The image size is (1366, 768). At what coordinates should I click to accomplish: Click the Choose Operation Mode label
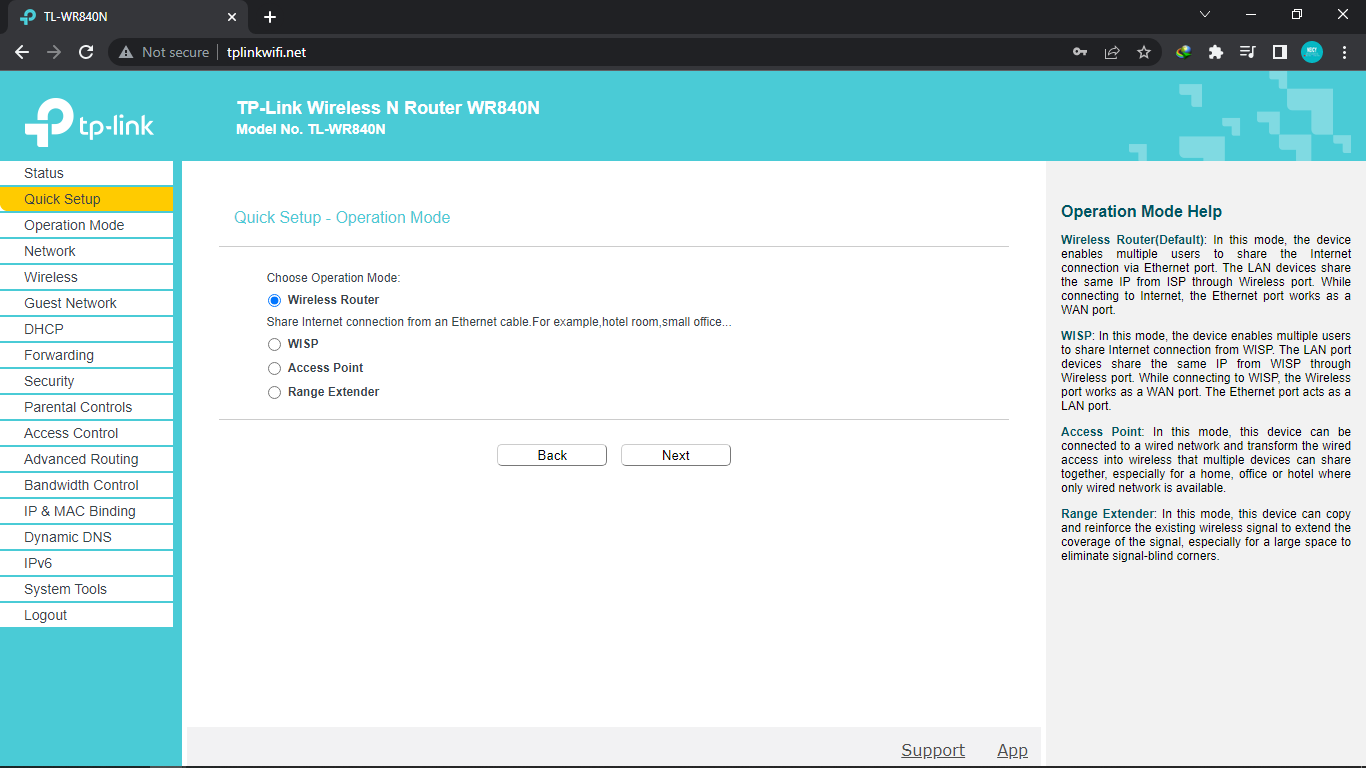click(333, 278)
